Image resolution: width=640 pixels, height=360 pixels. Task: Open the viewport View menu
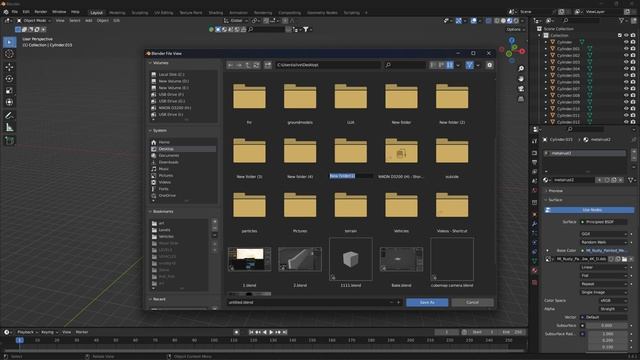click(x=60, y=20)
